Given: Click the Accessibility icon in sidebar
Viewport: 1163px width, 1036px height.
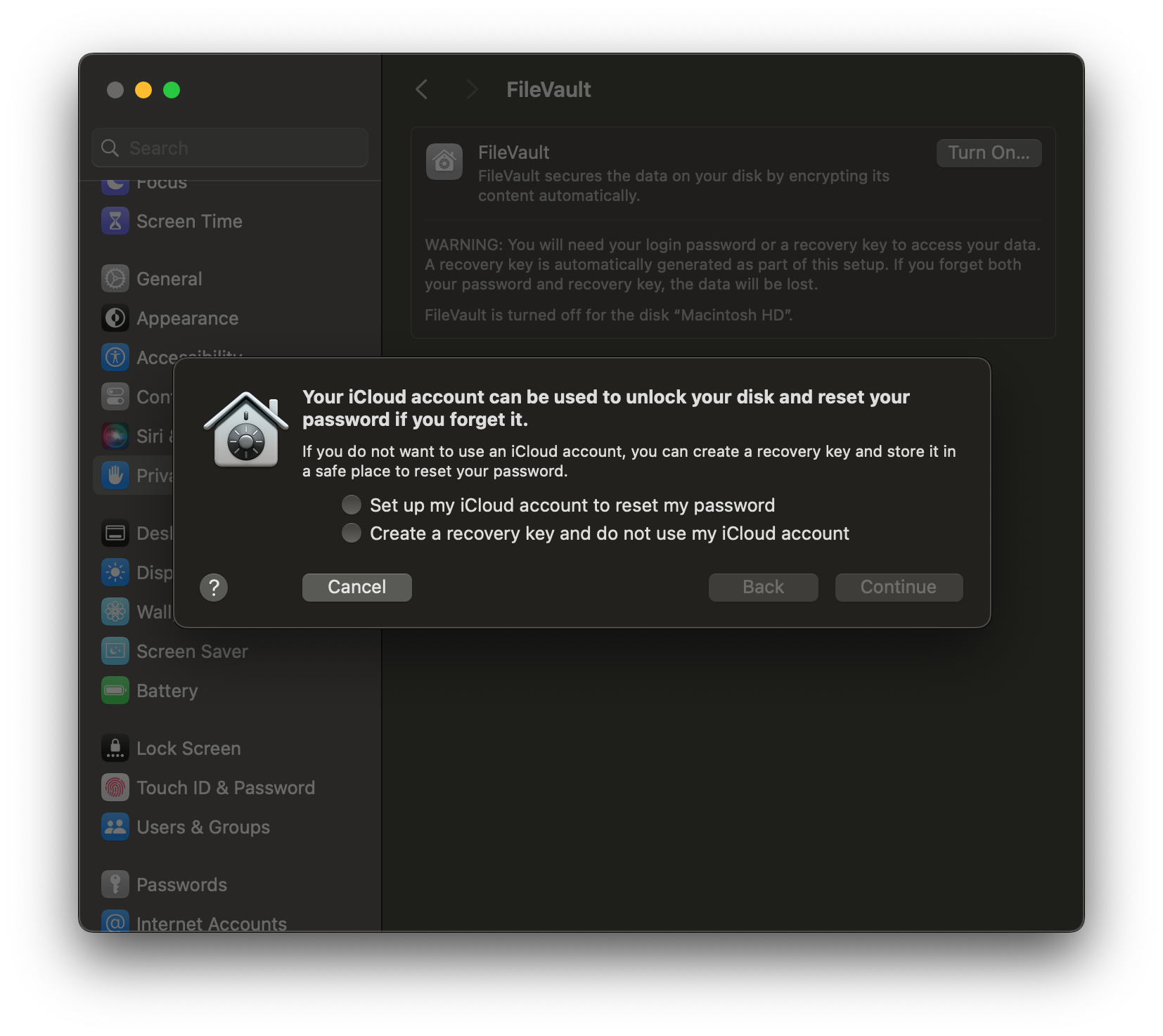Looking at the screenshot, I should [x=115, y=358].
